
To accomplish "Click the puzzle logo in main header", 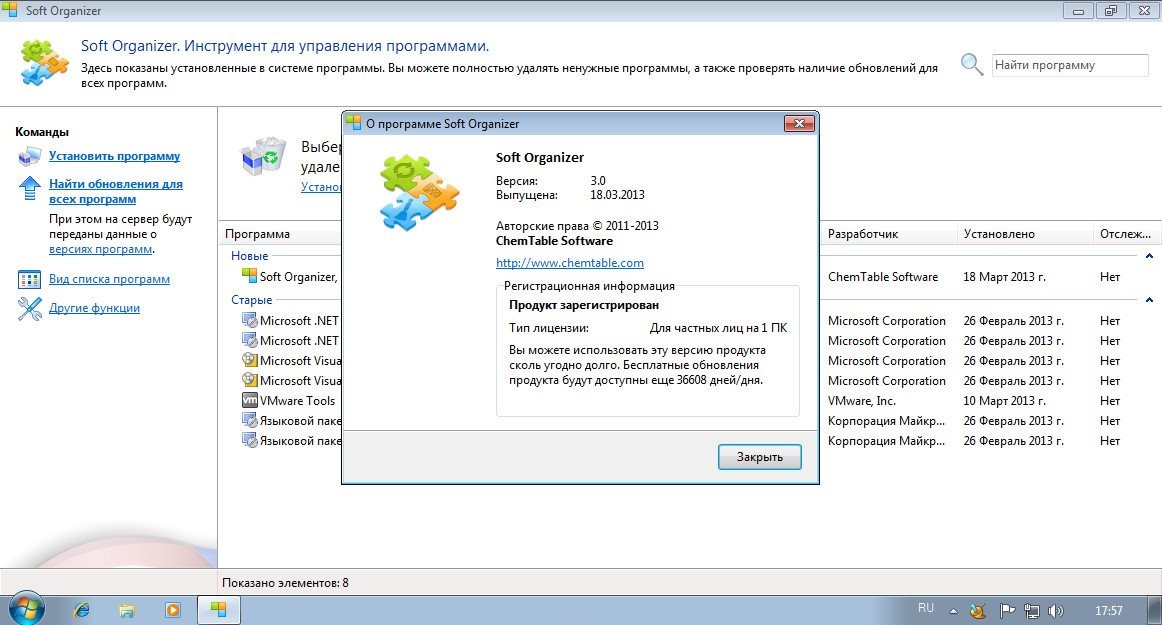I will [44, 62].
